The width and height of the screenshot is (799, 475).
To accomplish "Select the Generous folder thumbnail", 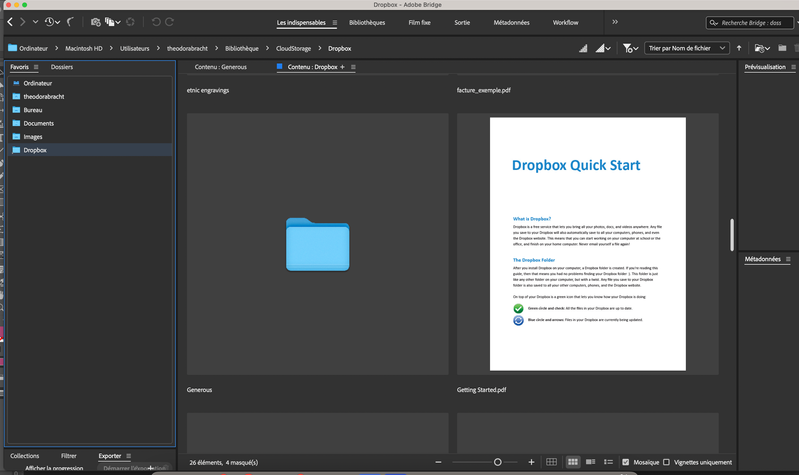I will coord(317,244).
